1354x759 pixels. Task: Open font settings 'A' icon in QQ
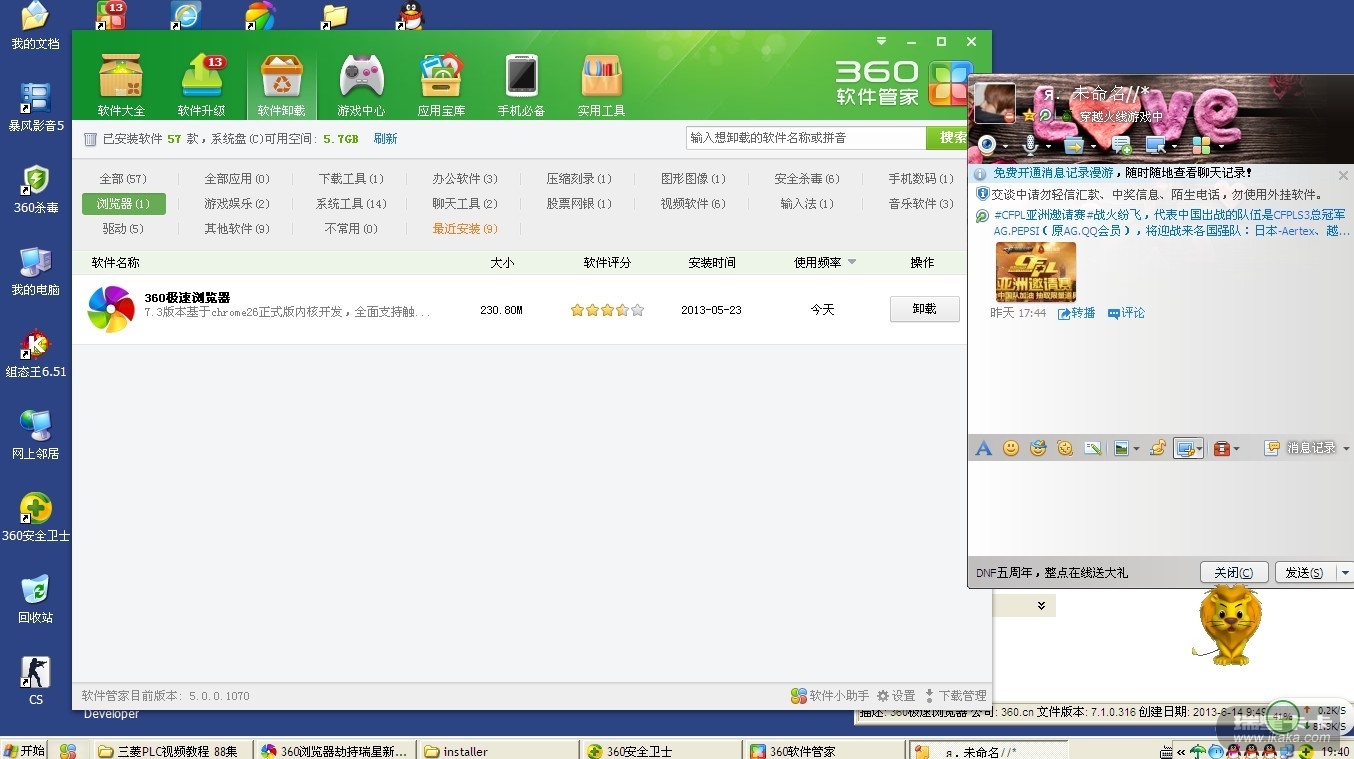click(984, 448)
